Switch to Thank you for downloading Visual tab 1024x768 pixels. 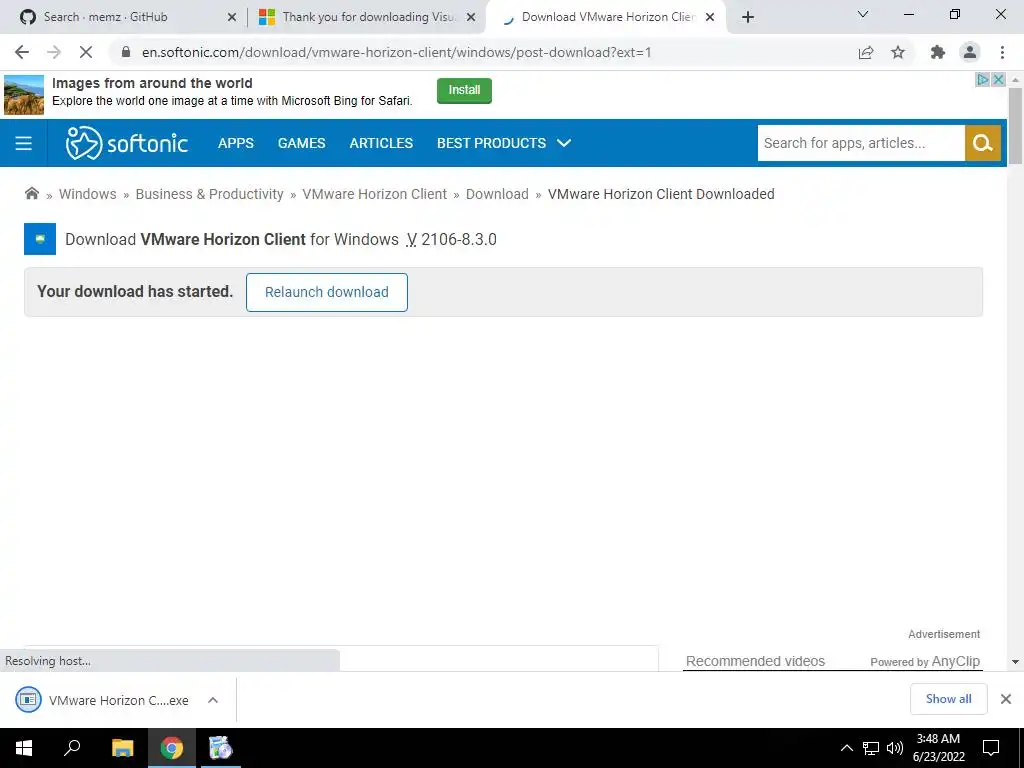tap(369, 17)
